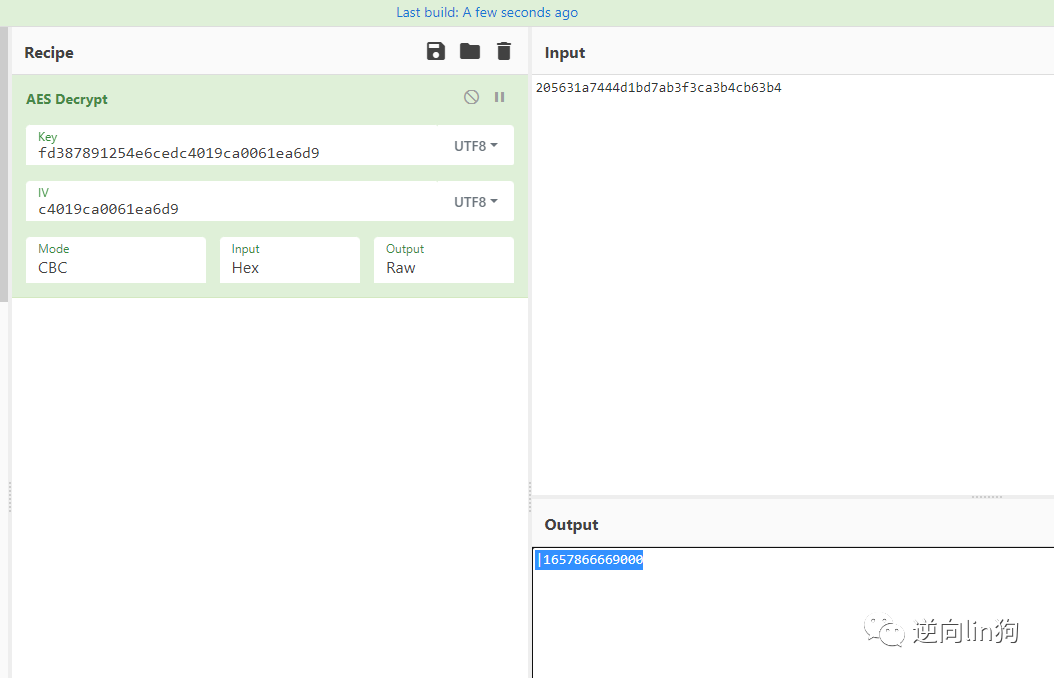This screenshot has width=1054, height=678.
Task: Change the Output Raw format selector
Action: tap(444, 260)
